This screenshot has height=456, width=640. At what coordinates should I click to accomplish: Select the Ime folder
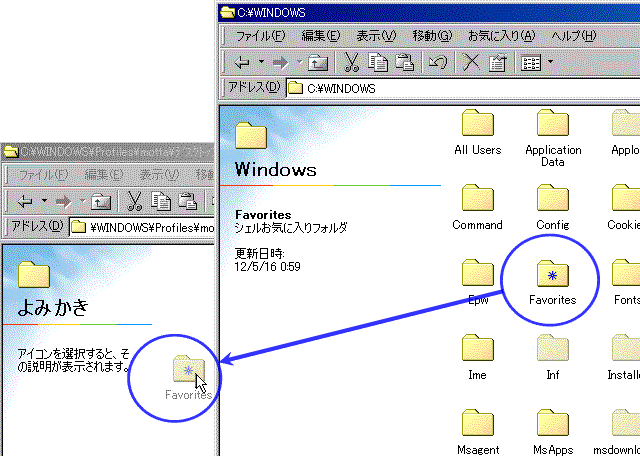(478, 358)
